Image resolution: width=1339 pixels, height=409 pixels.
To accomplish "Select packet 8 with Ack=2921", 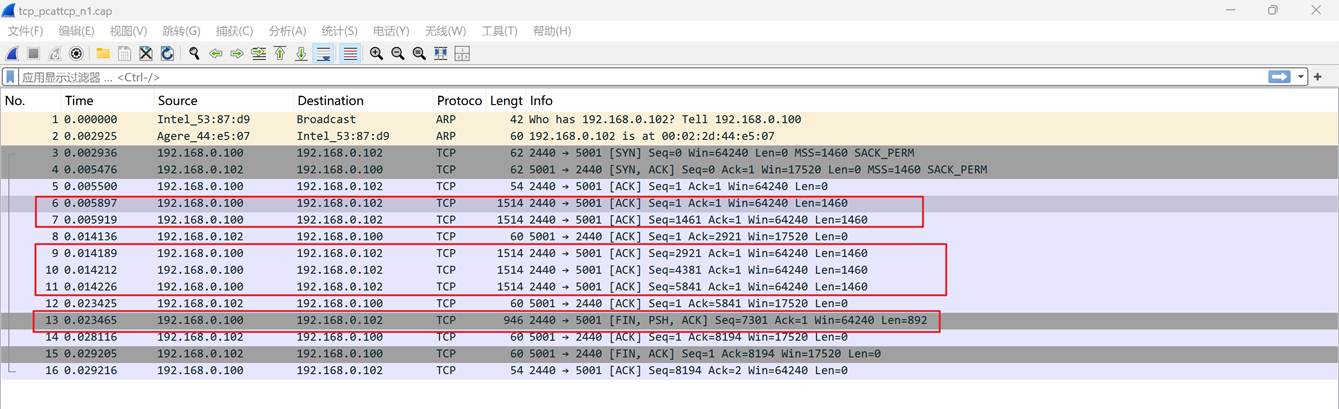I will tap(668, 236).
